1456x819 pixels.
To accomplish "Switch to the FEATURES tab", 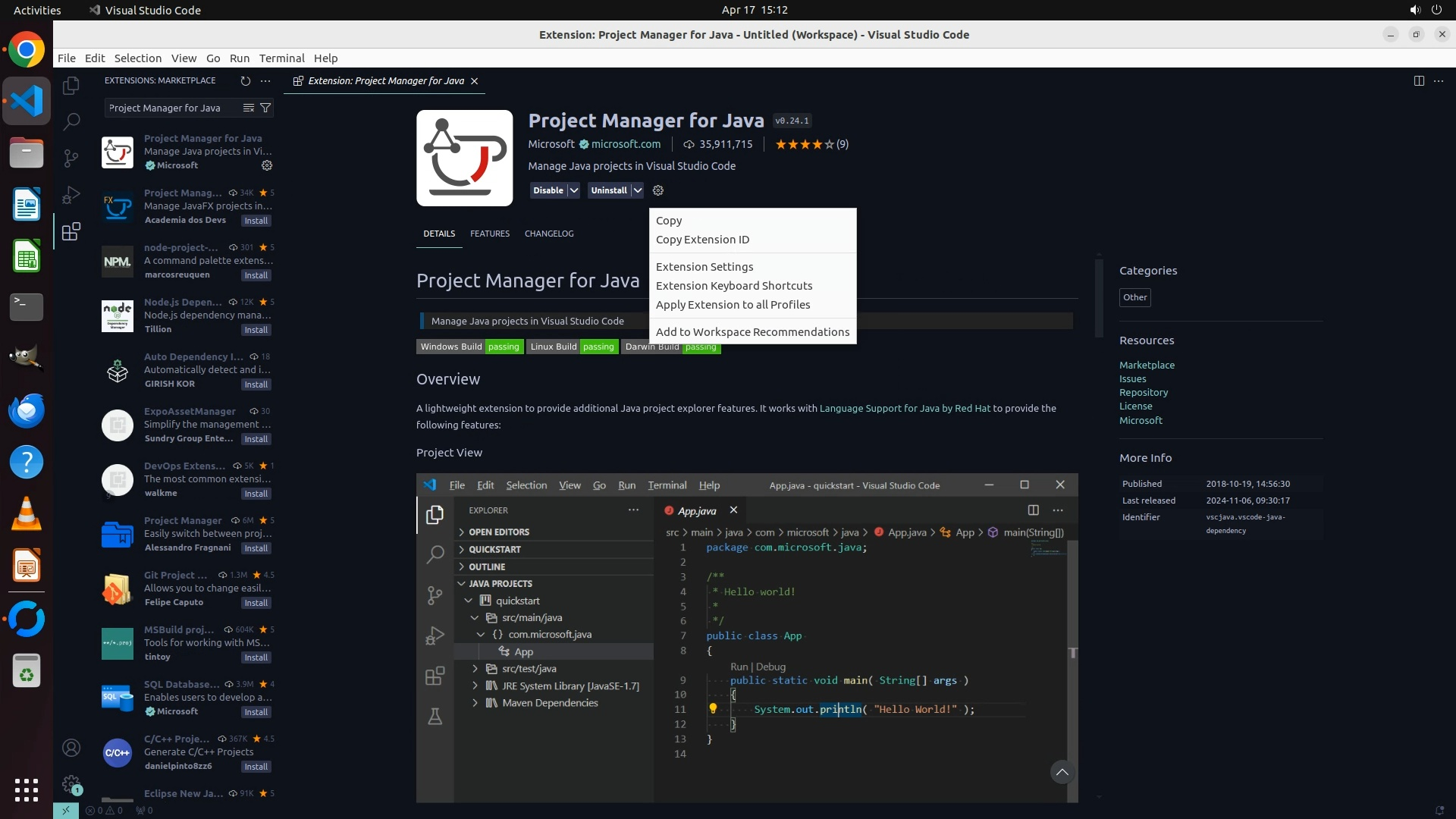I will (x=490, y=234).
